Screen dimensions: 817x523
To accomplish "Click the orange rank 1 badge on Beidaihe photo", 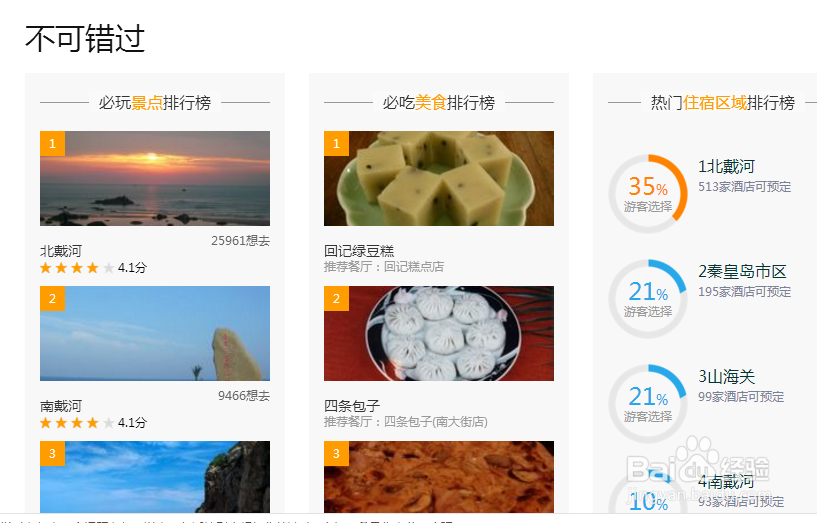I will click(x=52, y=143).
